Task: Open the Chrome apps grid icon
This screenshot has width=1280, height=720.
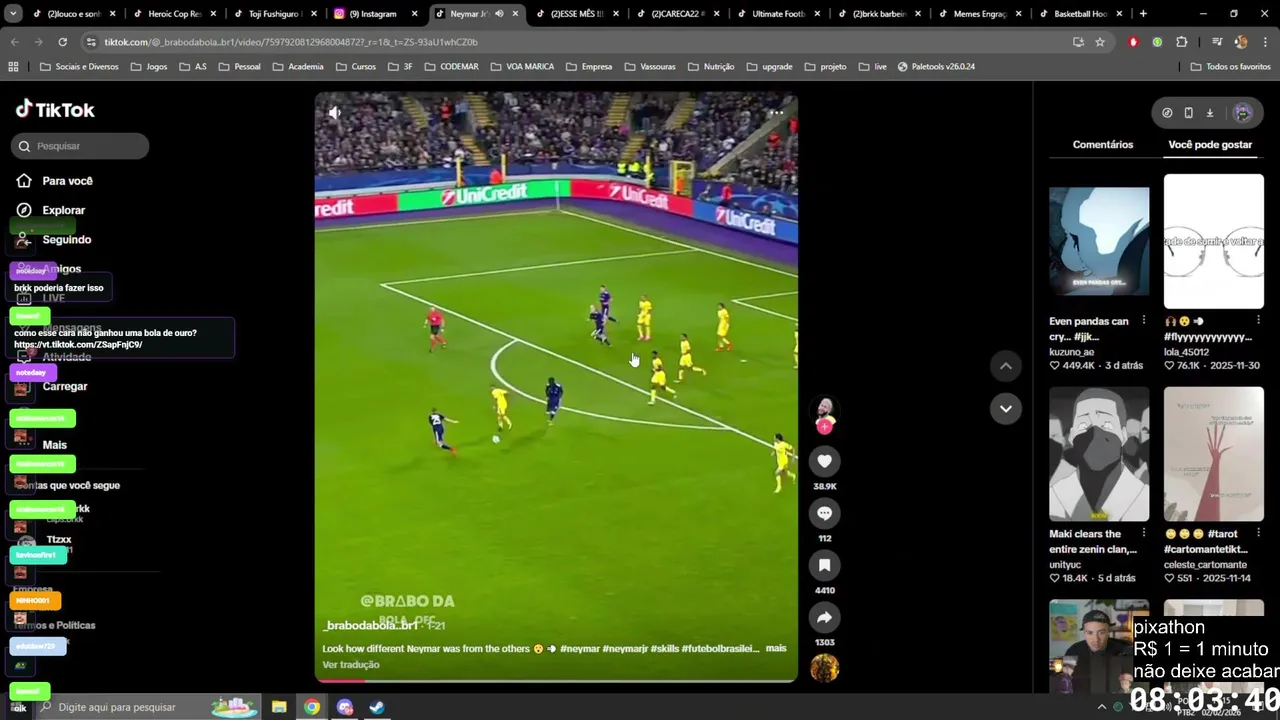Action: [13, 67]
